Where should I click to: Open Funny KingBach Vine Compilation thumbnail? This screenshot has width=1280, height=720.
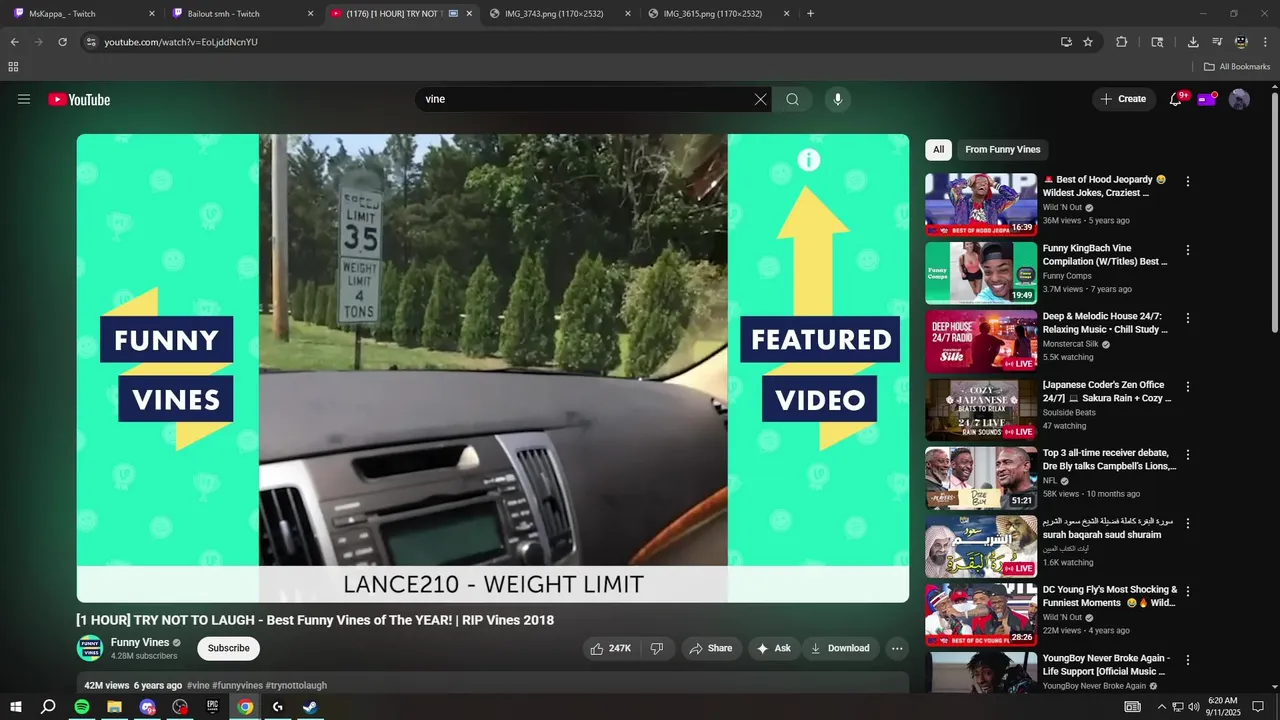click(x=981, y=273)
